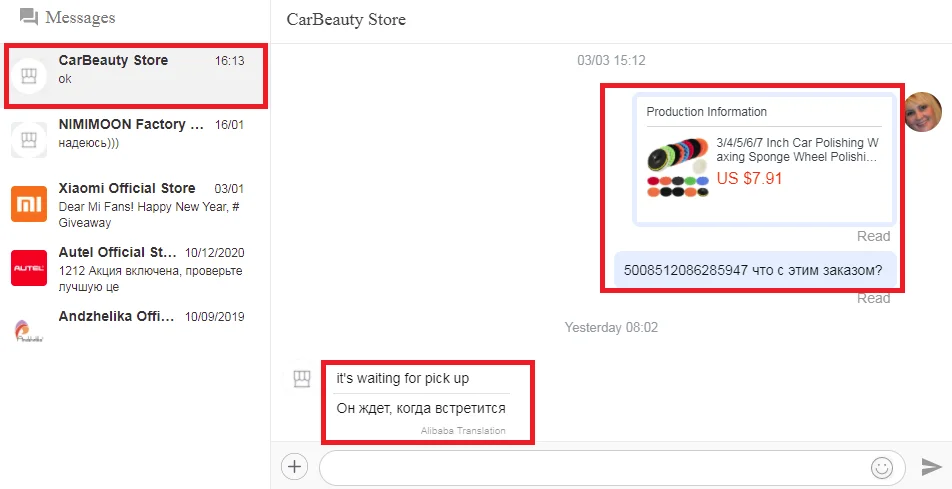Click the "ok" preview under CarBeauty Store
Viewport: 952px width, 489px height.
point(65,79)
